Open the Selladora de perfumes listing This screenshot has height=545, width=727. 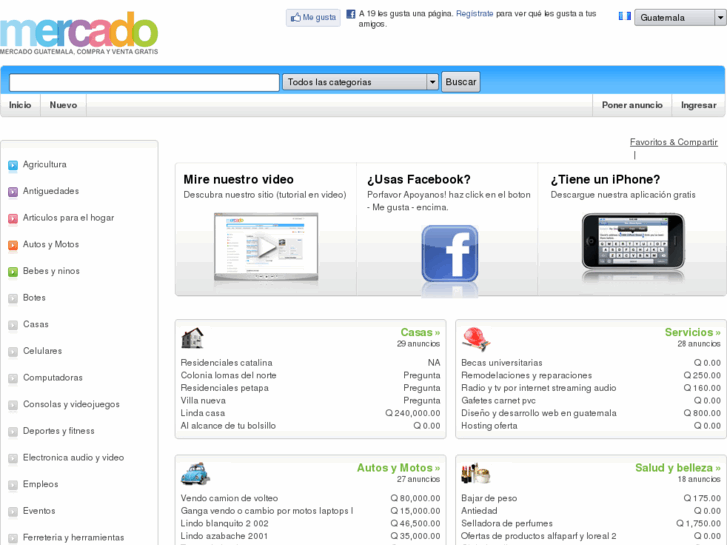[x=507, y=523]
